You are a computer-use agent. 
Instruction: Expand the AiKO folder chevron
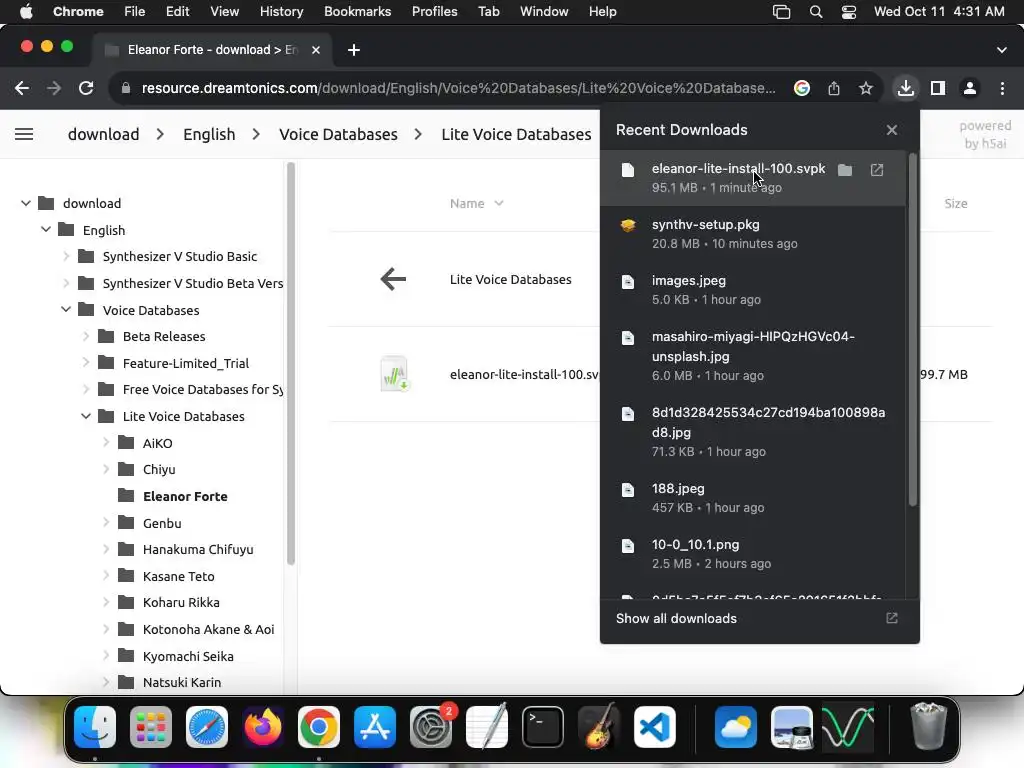(106, 442)
